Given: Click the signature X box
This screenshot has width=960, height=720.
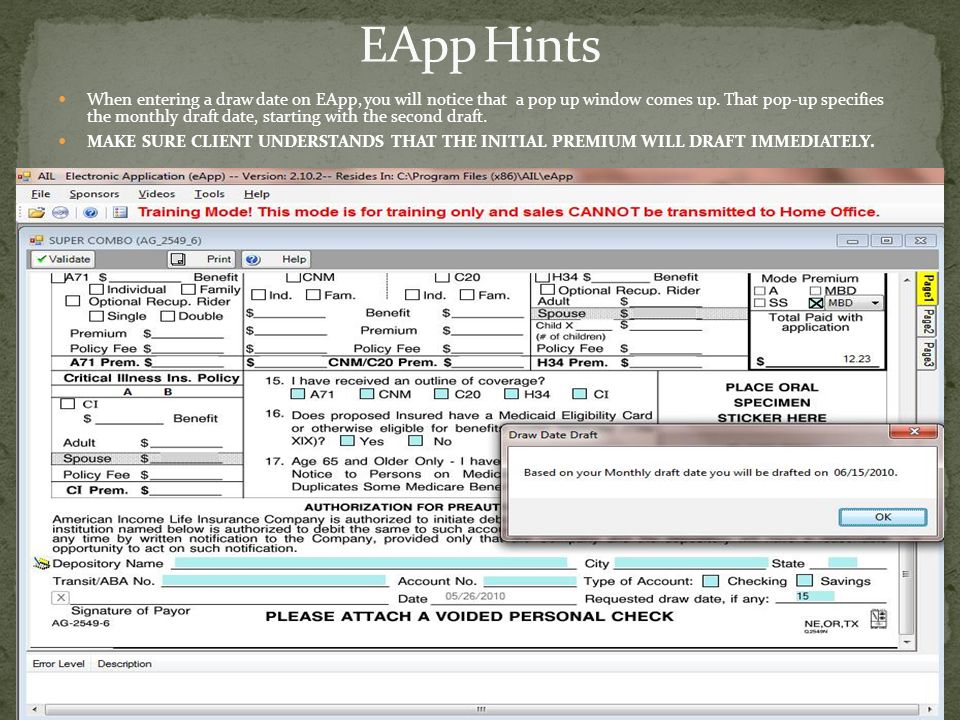Looking at the screenshot, I should 60,598.
